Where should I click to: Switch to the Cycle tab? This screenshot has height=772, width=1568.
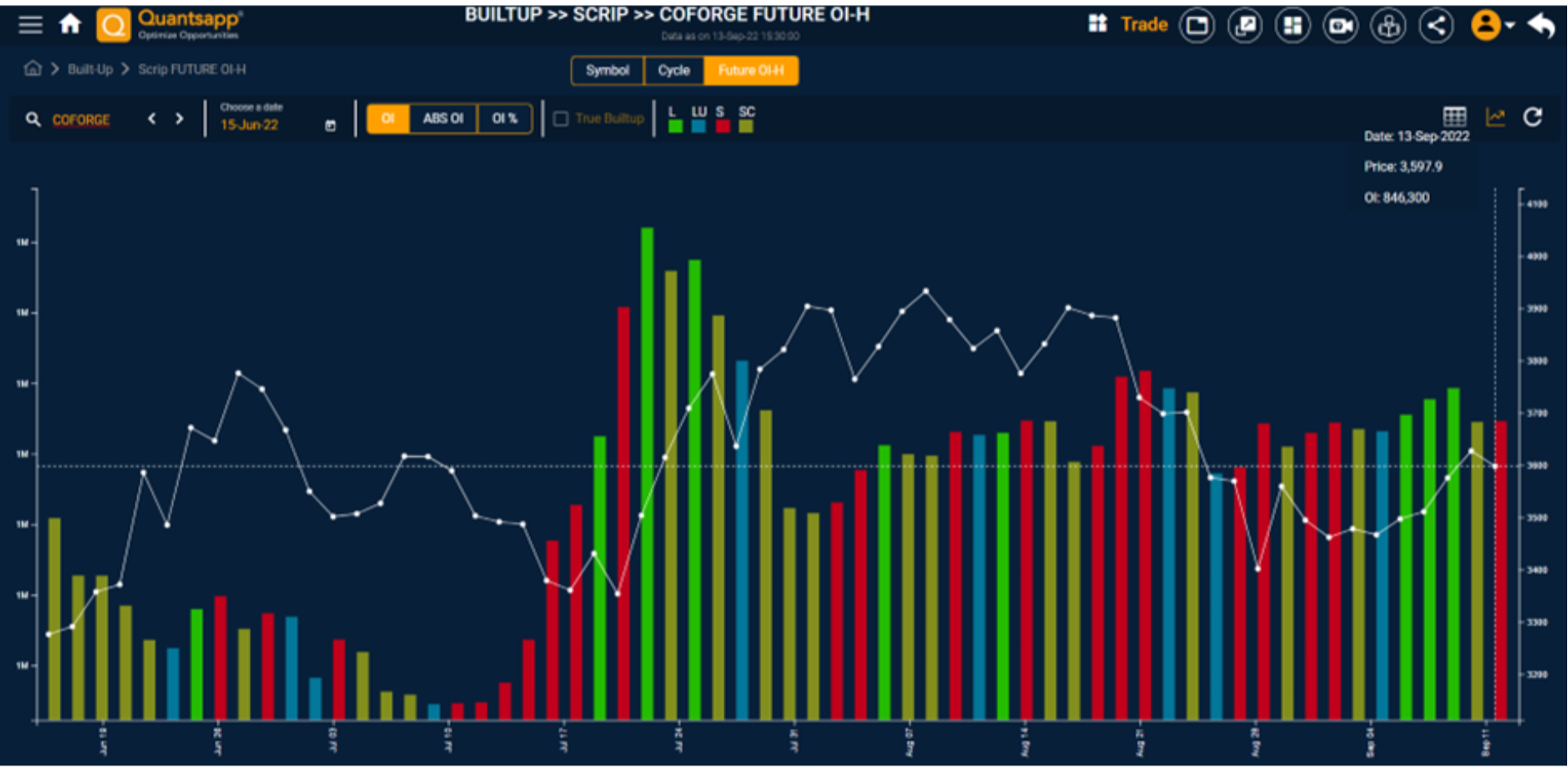tap(673, 70)
